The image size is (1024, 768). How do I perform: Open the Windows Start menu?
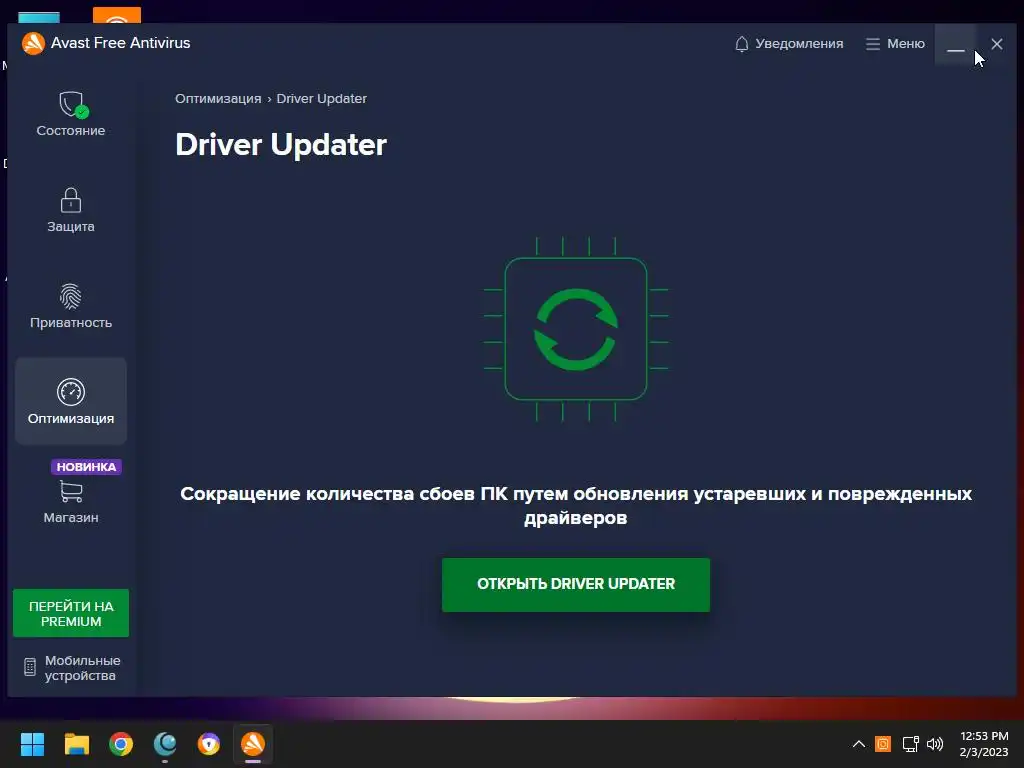point(32,744)
